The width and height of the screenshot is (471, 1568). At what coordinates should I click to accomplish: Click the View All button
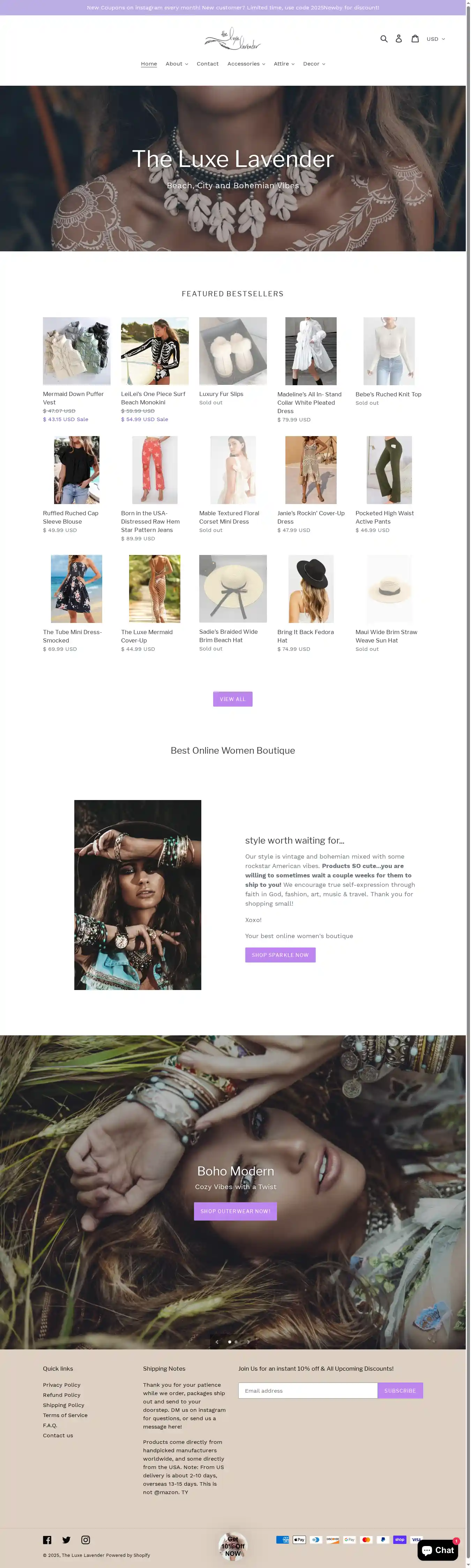pyautogui.click(x=233, y=699)
